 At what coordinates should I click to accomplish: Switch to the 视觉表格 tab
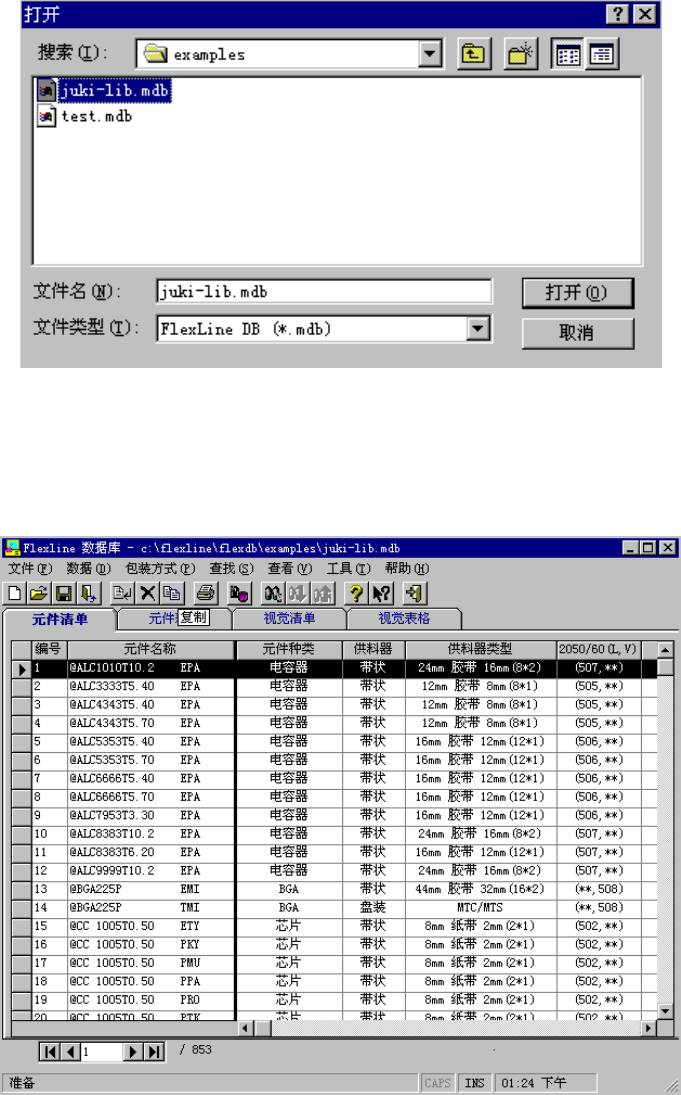tap(404, 618)
